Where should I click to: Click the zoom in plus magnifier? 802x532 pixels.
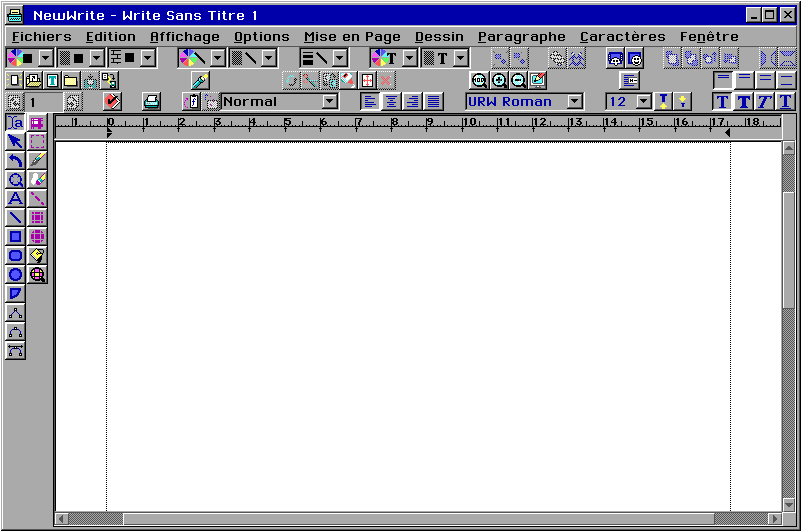tap(499, 80)
